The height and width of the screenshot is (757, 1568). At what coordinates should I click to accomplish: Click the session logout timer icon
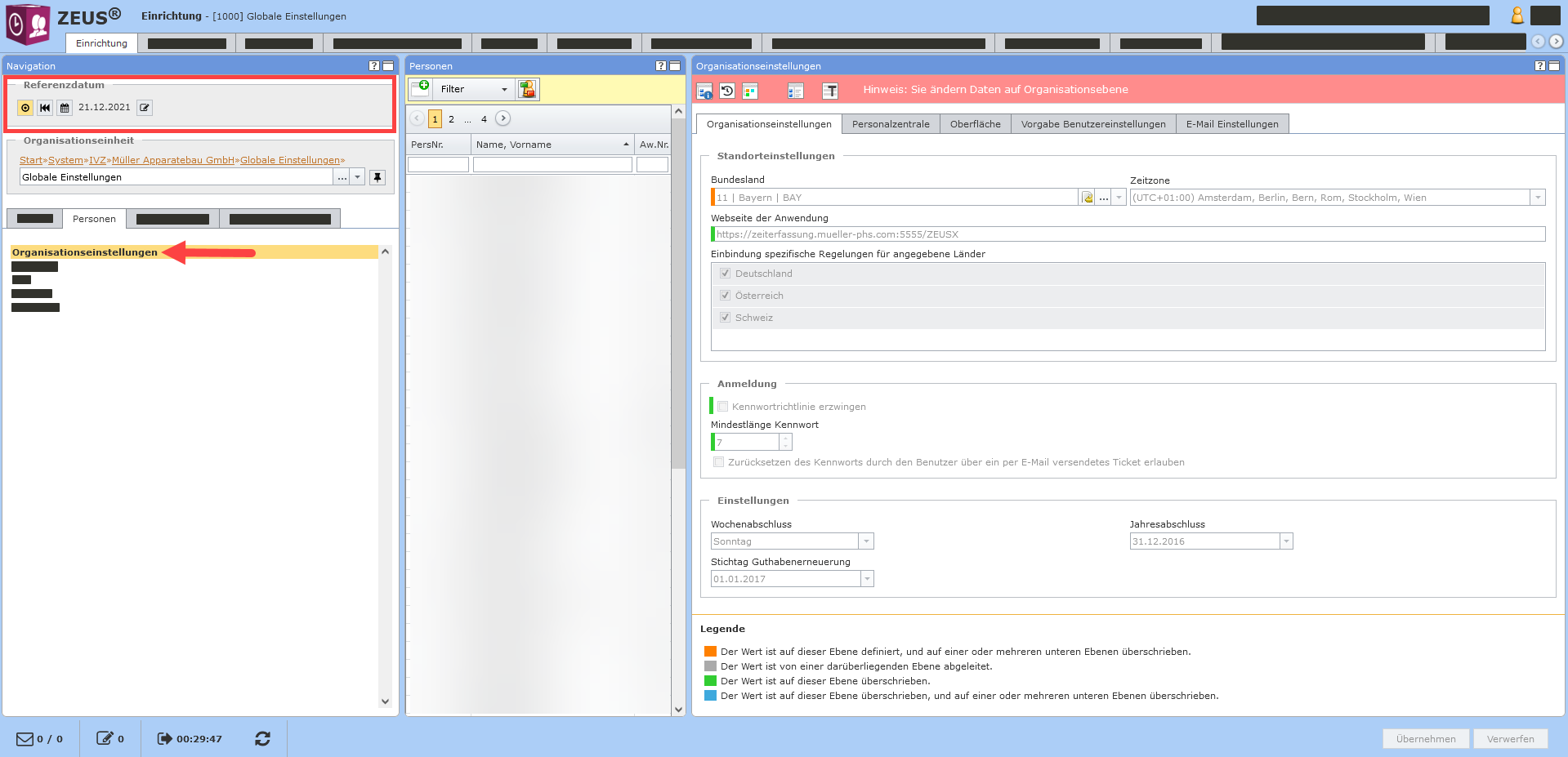click(164, 738)
